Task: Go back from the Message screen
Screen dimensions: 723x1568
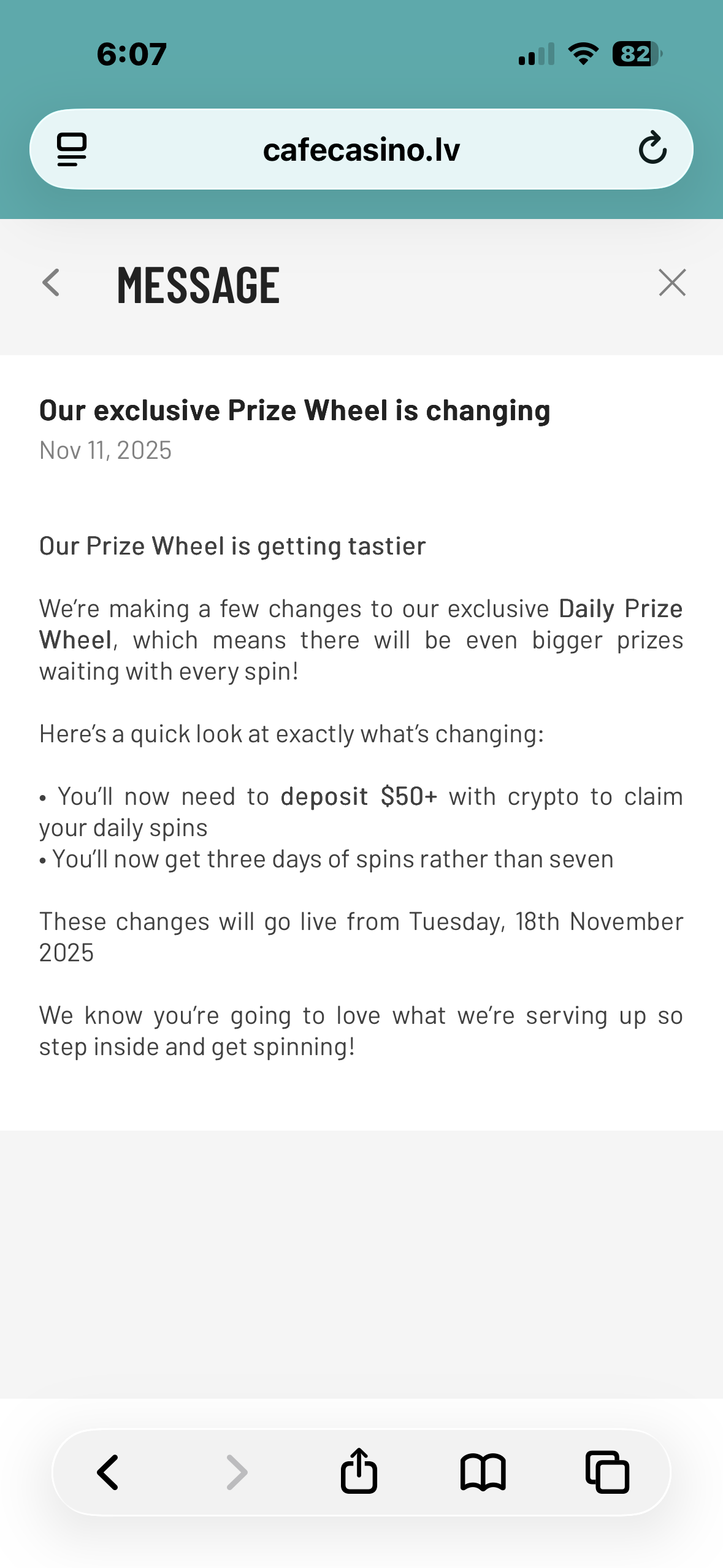Action: tap(52, 283)
